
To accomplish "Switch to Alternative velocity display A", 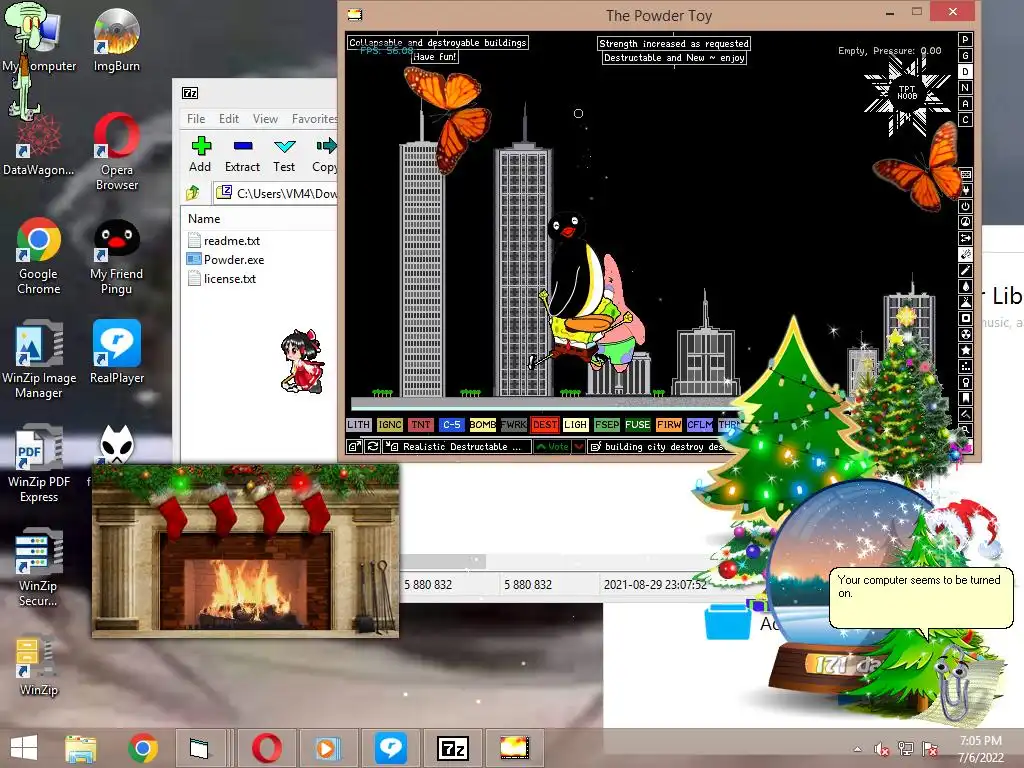I will pos(965,103).
